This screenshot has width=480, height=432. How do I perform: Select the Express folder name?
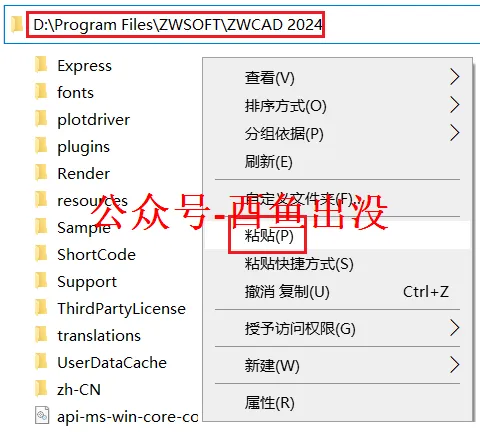(84, 66)
